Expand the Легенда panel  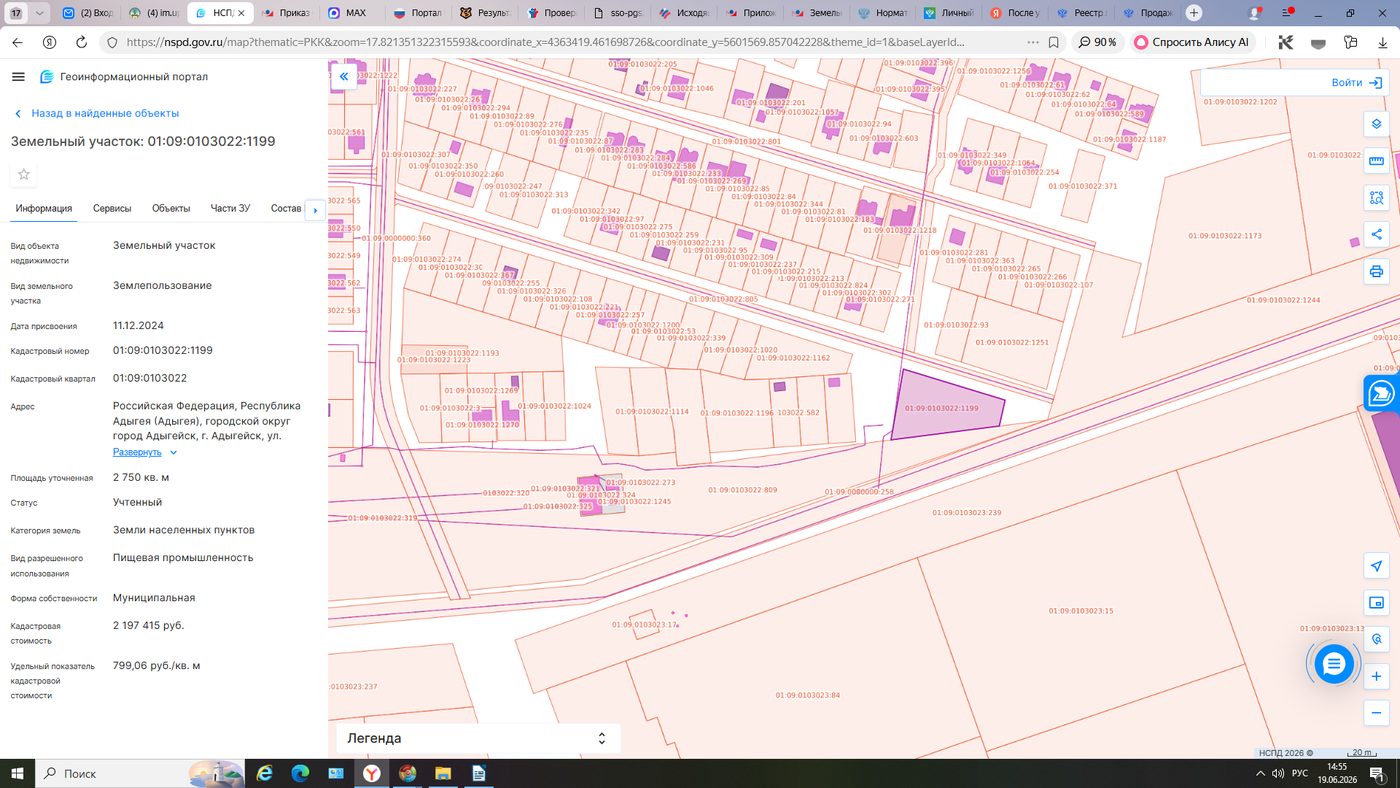tap(478, 738)
